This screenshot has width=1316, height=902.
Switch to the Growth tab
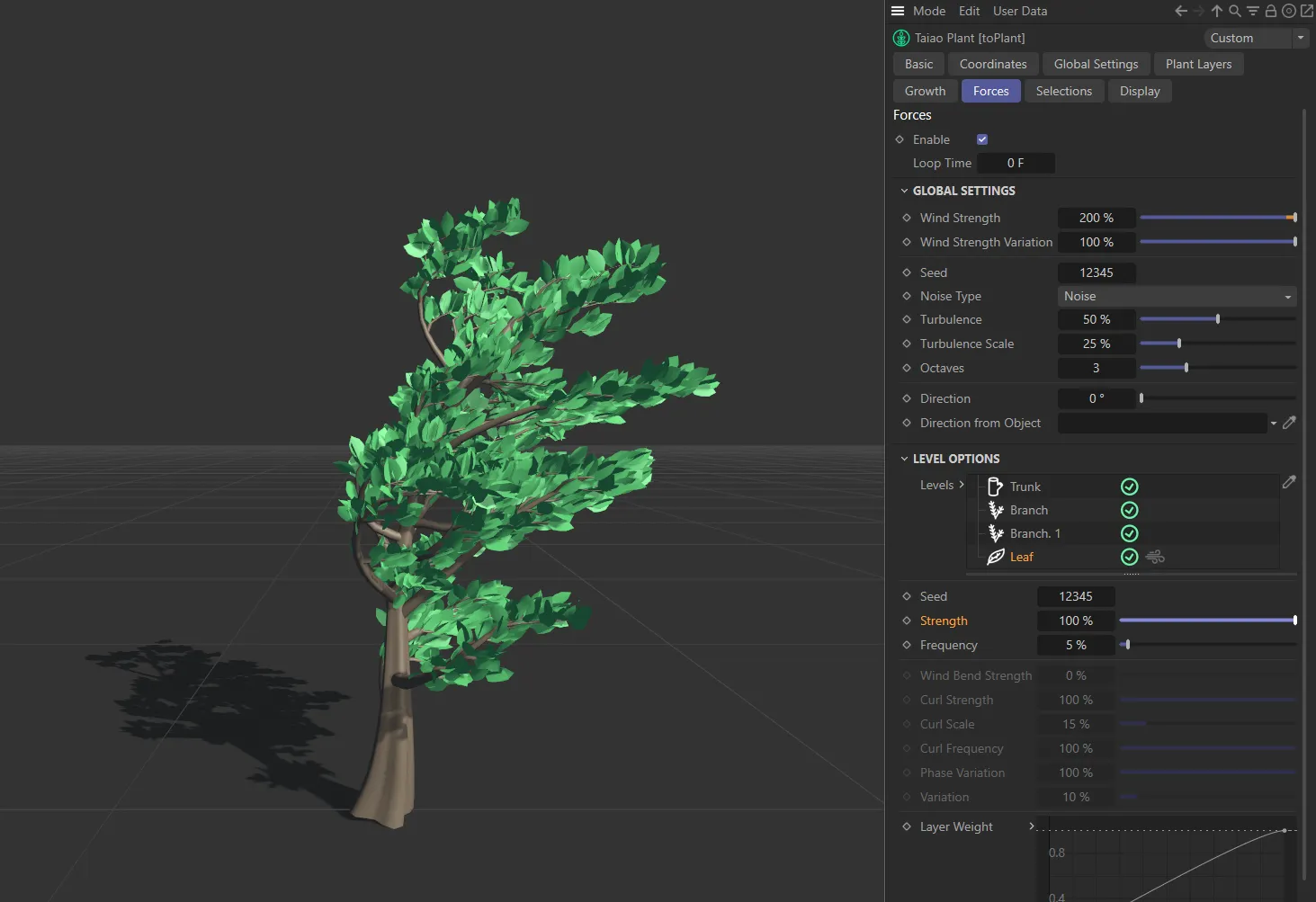(924, 91)
